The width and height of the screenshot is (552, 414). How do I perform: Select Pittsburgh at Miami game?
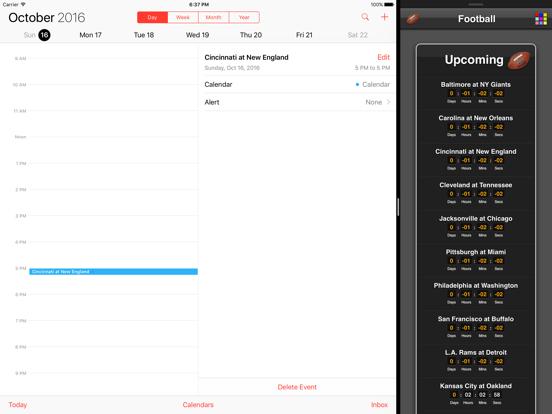476,260
